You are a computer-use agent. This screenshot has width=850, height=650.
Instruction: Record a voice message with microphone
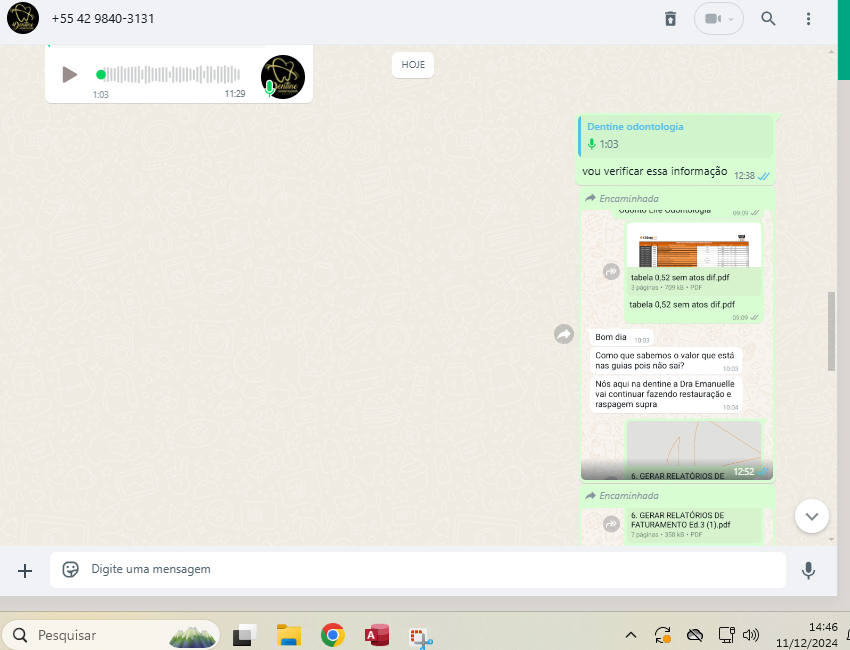[808, 570]
